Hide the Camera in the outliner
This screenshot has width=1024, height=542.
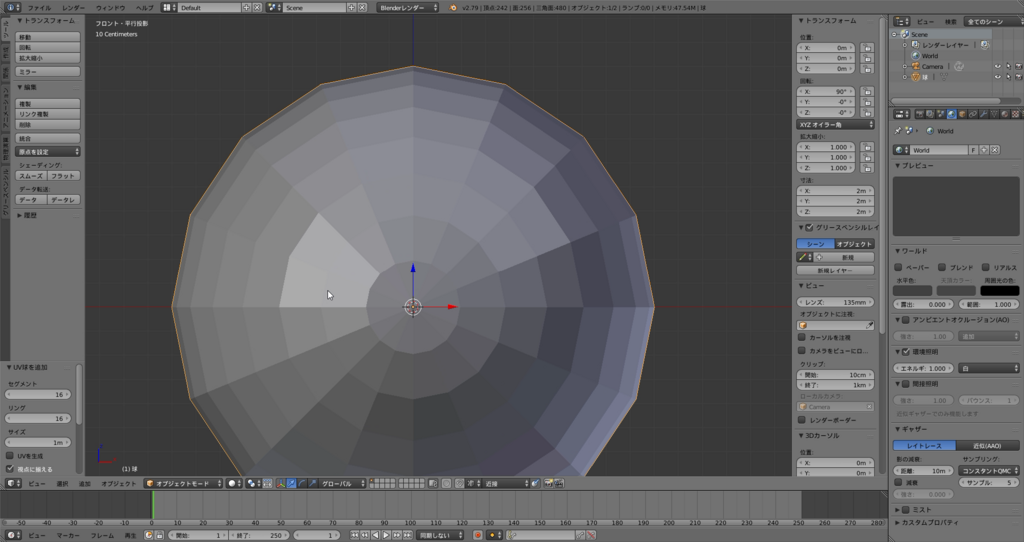997,67
